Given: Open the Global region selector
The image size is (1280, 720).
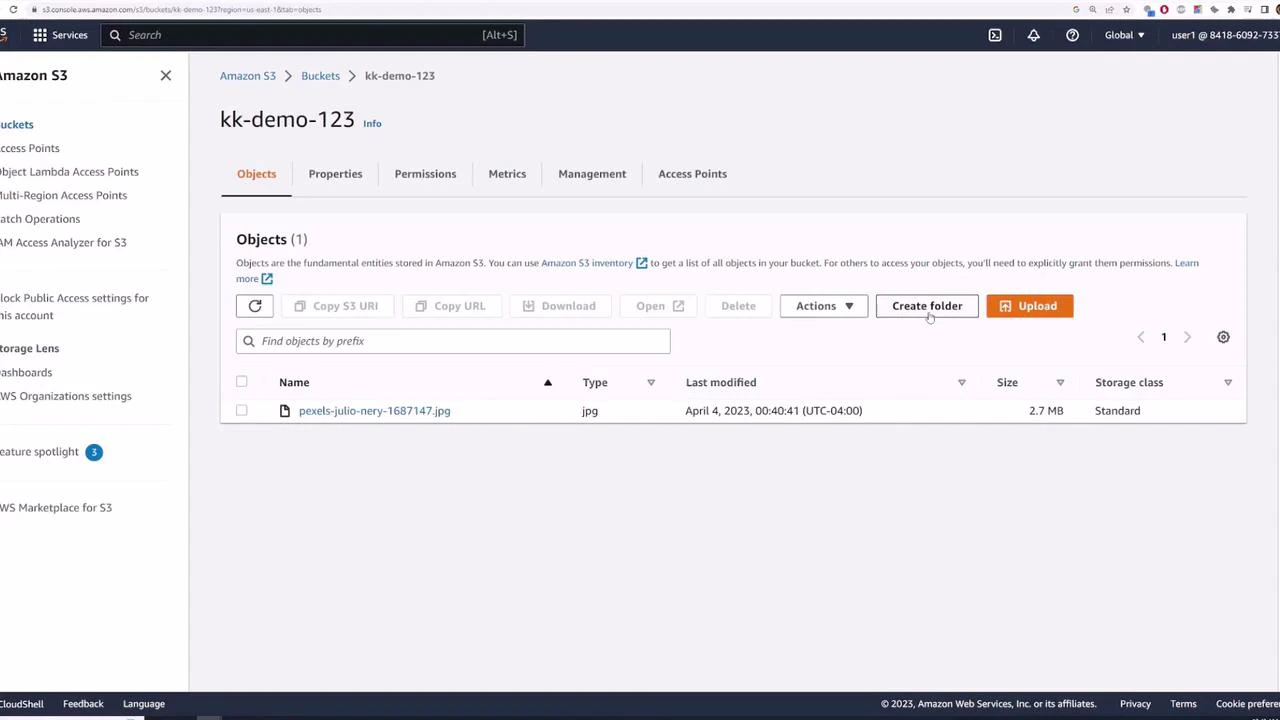Looking at the screenshot, I should click(1124, 35).
